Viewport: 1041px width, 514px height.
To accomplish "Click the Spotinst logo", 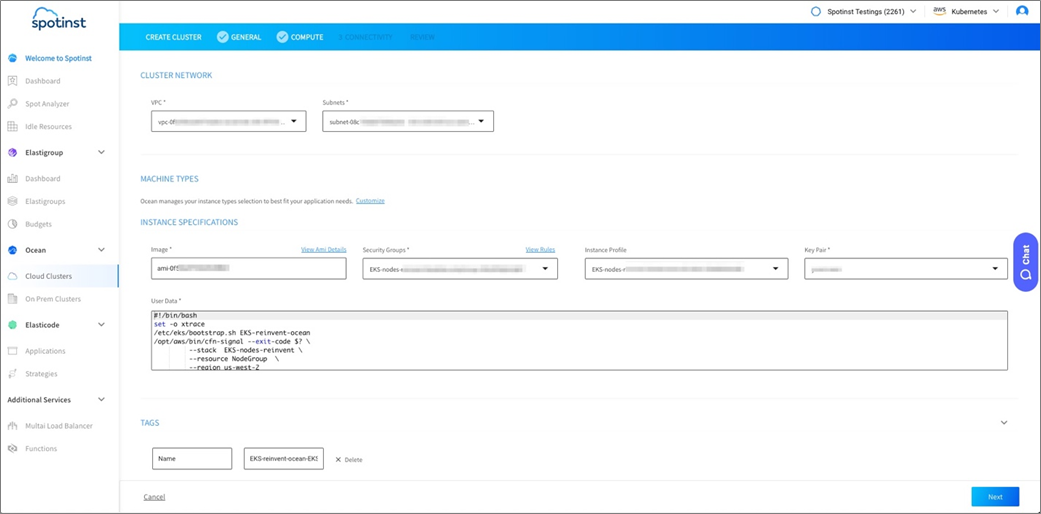I will coord(58,19).
